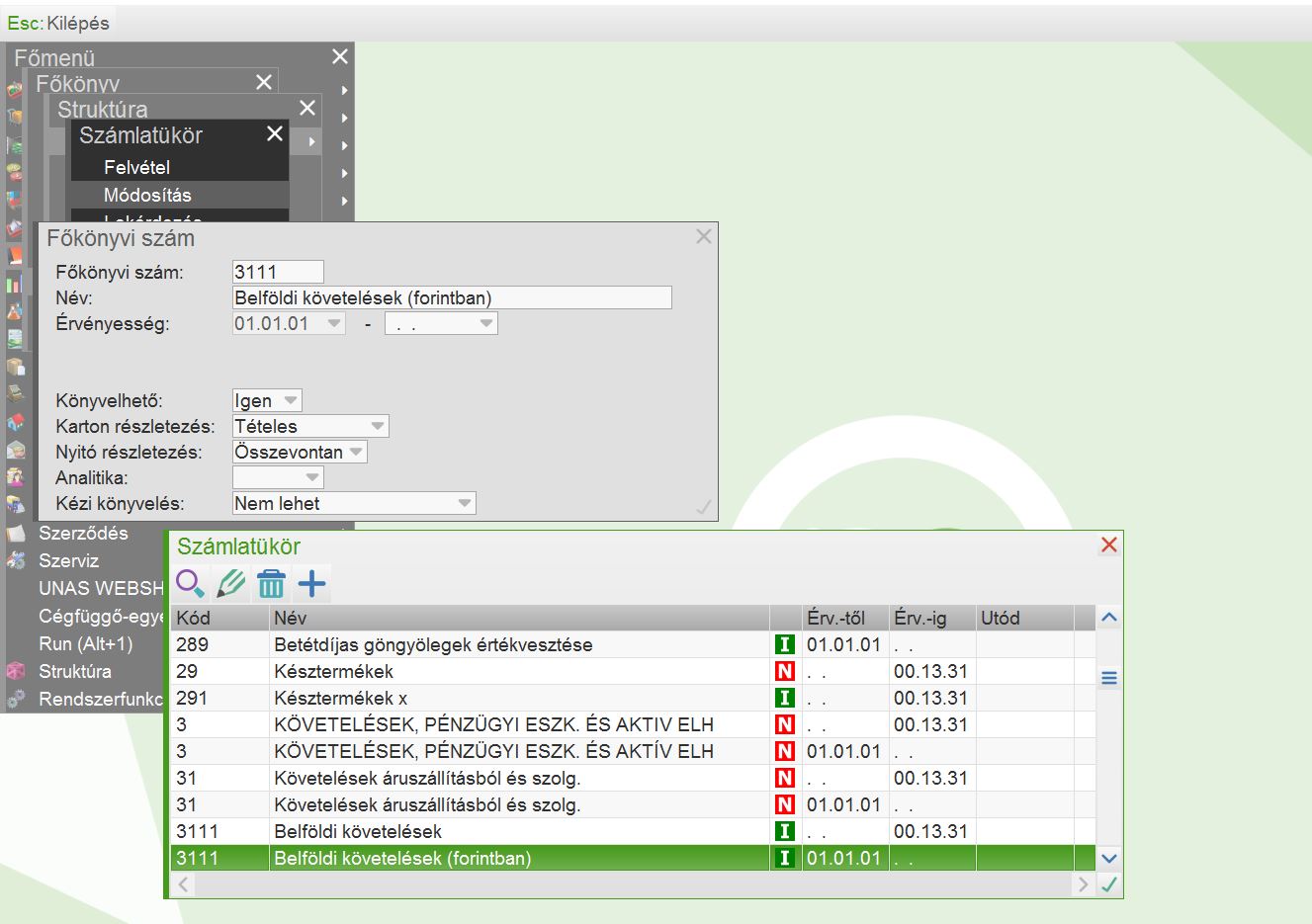Open the Kézi könyvelés dropdown
This screenshot has height=924, width=1312.
465,503
